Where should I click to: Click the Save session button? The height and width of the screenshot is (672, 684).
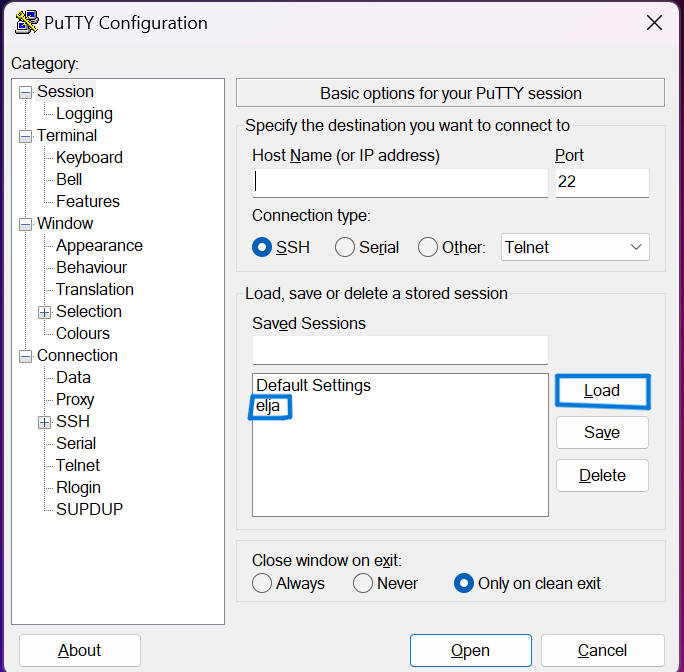(x=602, y=432)
